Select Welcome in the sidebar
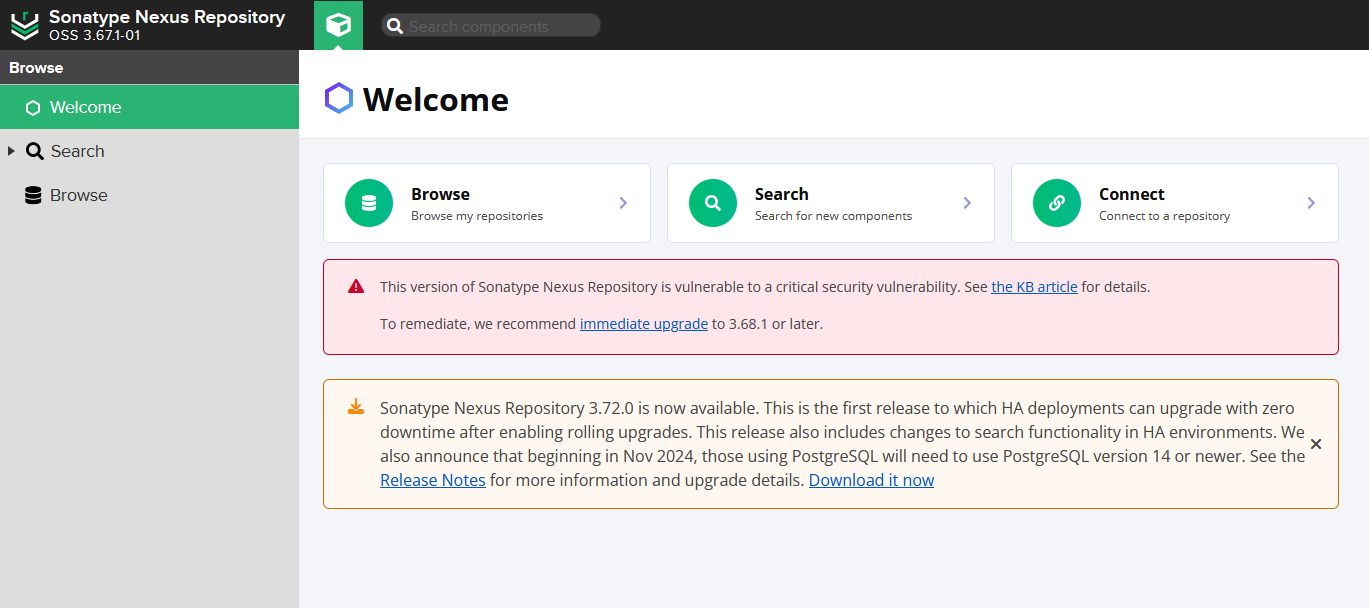This screenshot has width=1369, height=608. [x=149, y=107]
